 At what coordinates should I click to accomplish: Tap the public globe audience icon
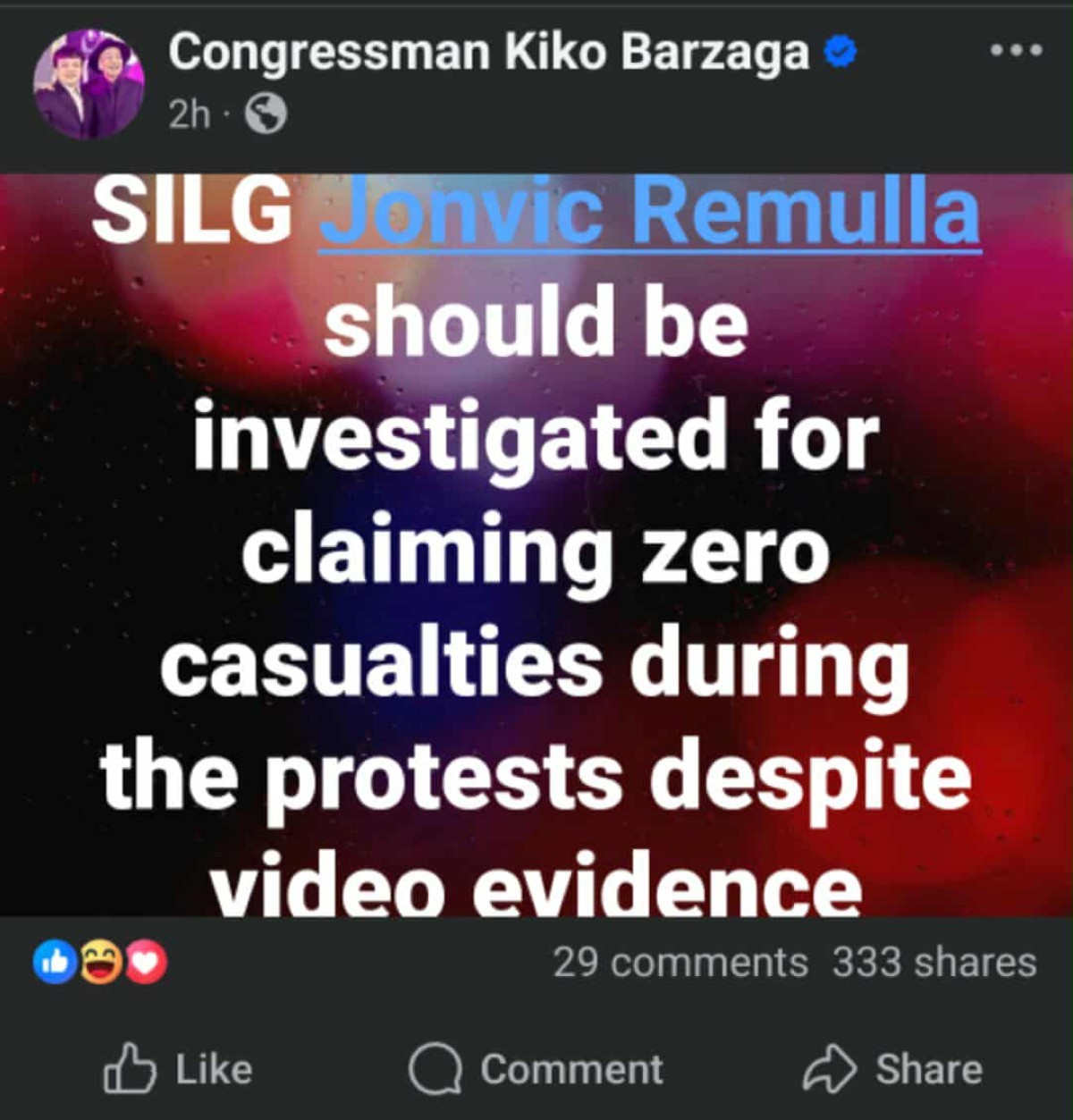pyautogui.click(x=266, y=114)
